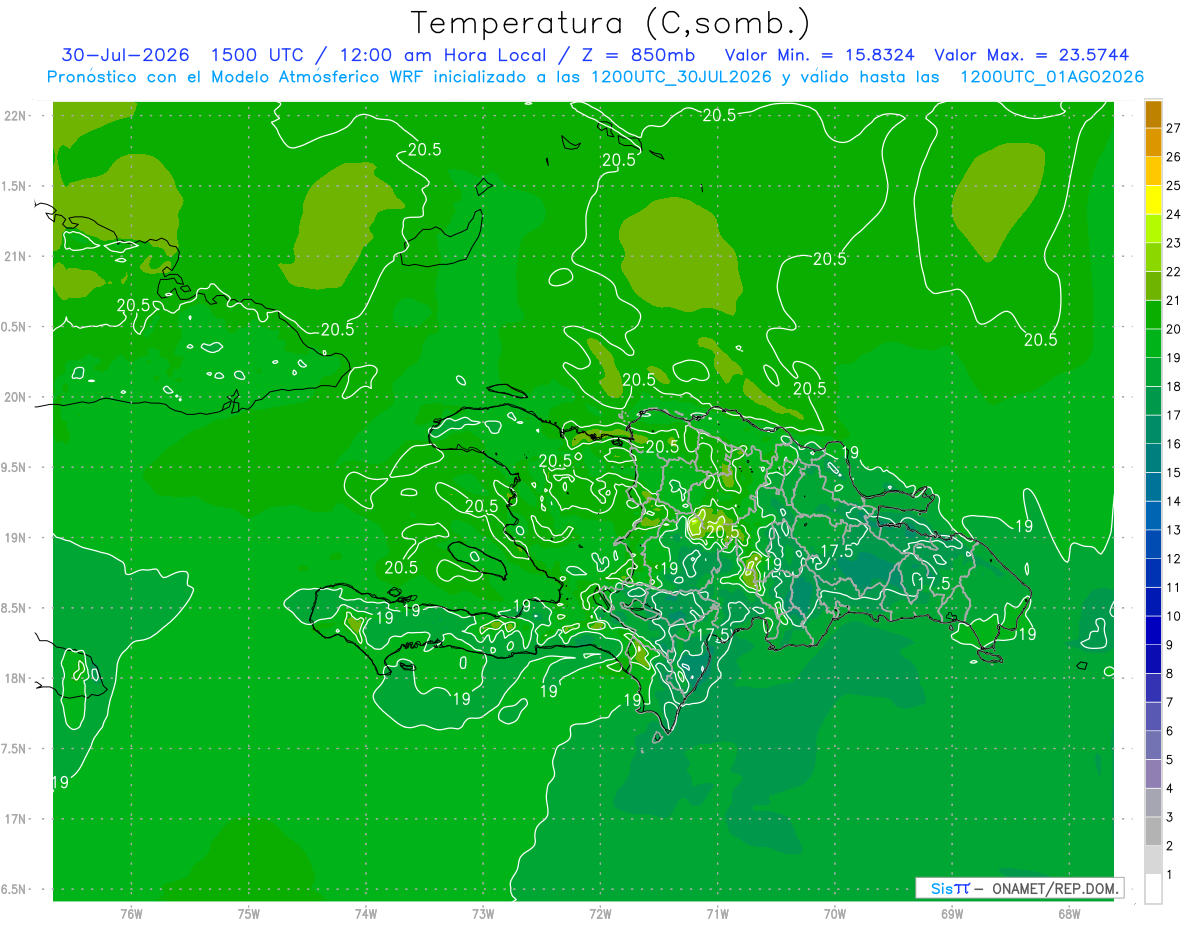Click the legend value '21' beside the color bar
This screenshot has height=927, width=1200.
pos(1173,300)
